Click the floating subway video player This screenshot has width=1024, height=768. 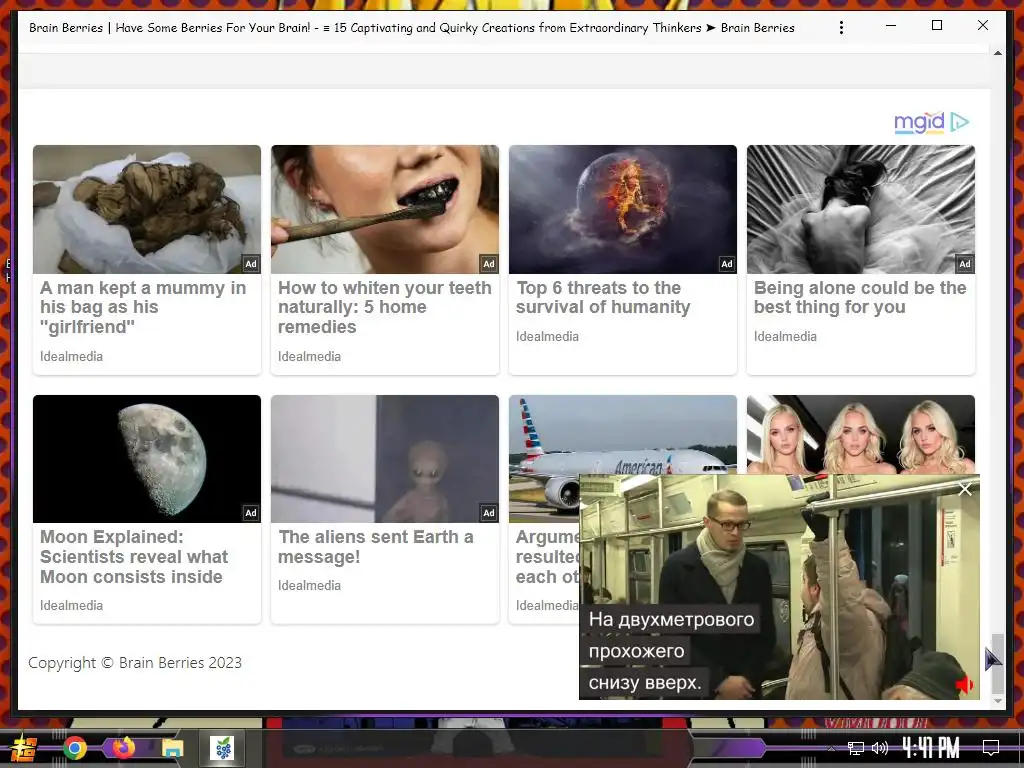click(x=779, y=587)
